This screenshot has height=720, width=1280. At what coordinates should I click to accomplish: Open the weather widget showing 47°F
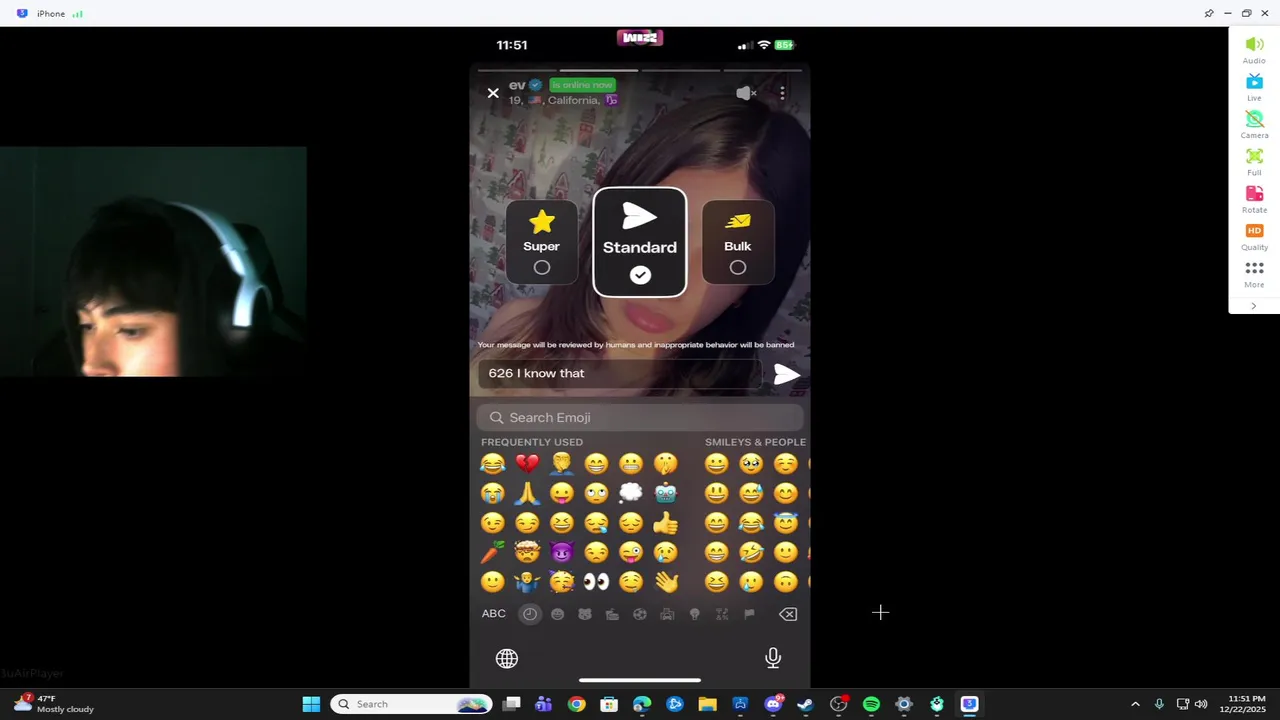[56, 704]
